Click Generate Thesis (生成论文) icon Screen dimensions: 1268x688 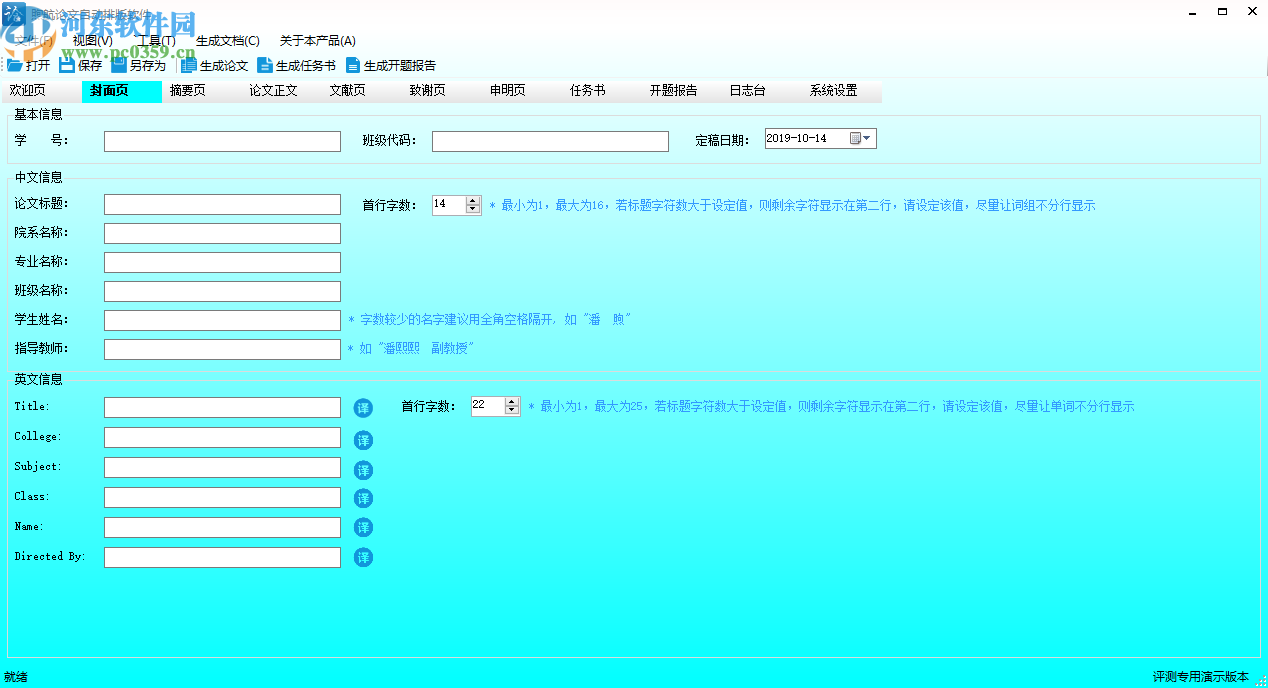[189, 65]
